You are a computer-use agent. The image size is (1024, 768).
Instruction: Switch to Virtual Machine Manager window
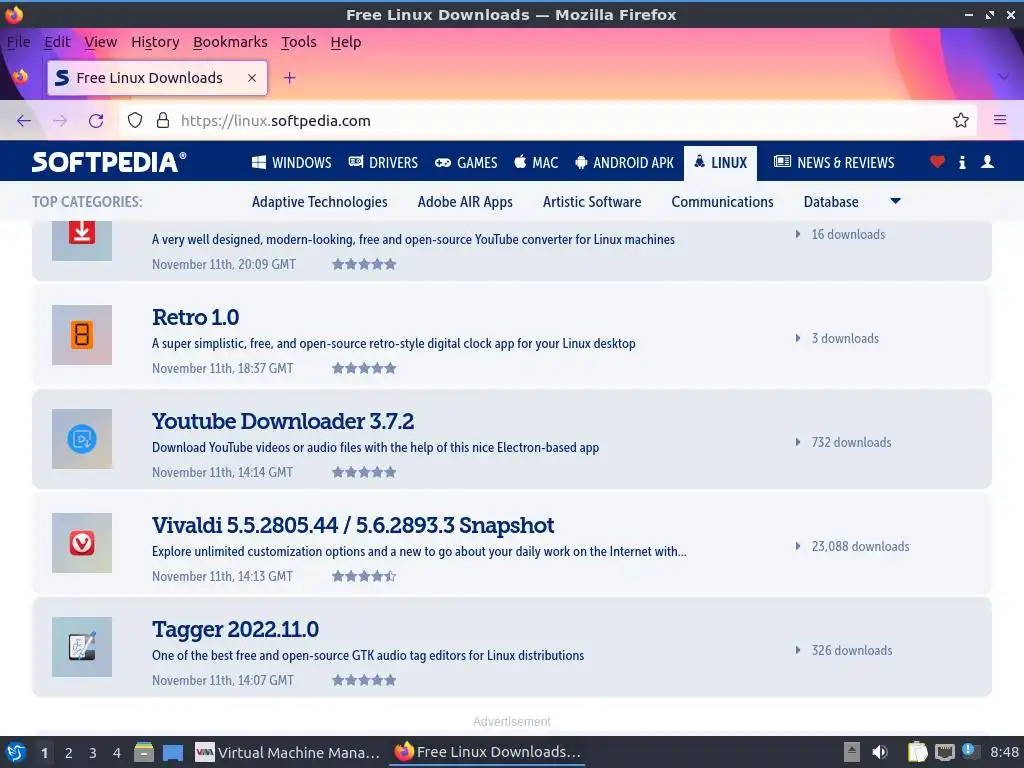pos(287,752)
